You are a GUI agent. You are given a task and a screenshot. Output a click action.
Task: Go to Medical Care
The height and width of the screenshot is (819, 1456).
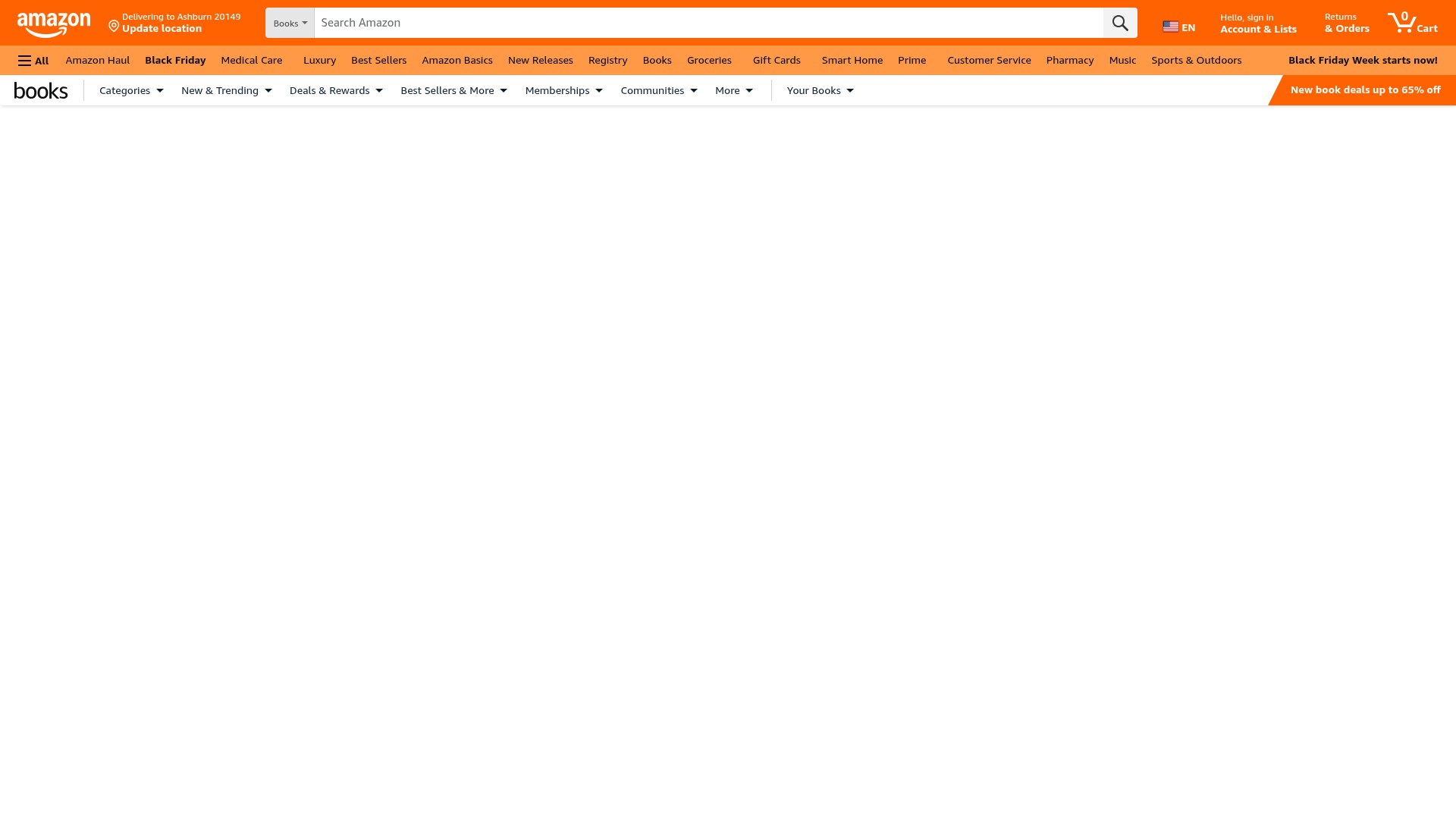(x=252, y=60)
